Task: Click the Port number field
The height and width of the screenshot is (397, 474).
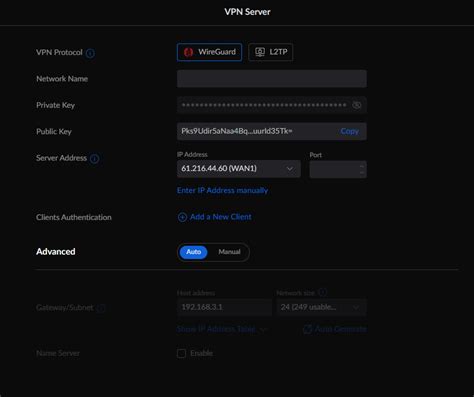Action: (x=338, y=169)
